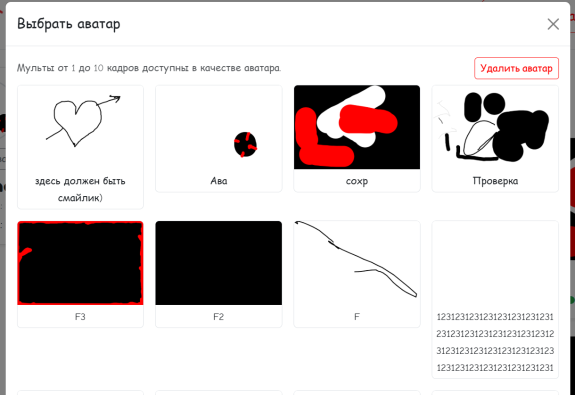Select the сохр red and white drawing
The image size is (575, 395).
357,127
